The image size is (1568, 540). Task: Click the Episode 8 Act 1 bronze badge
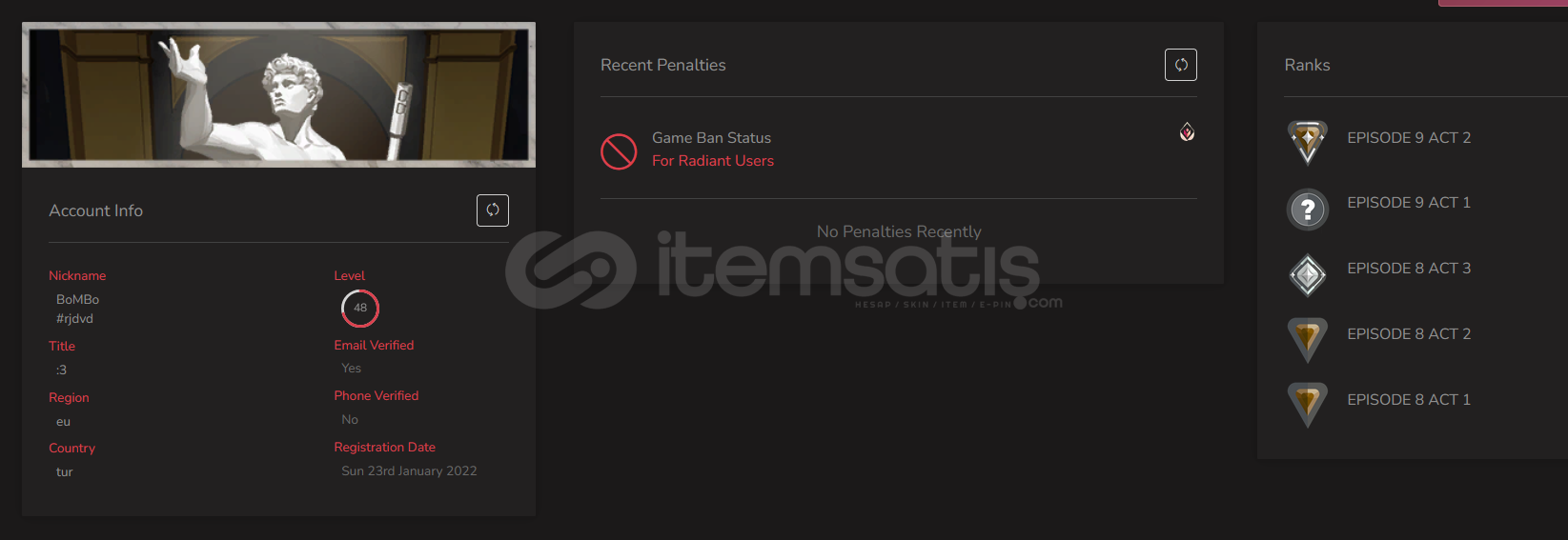[x=1308, y=406]
